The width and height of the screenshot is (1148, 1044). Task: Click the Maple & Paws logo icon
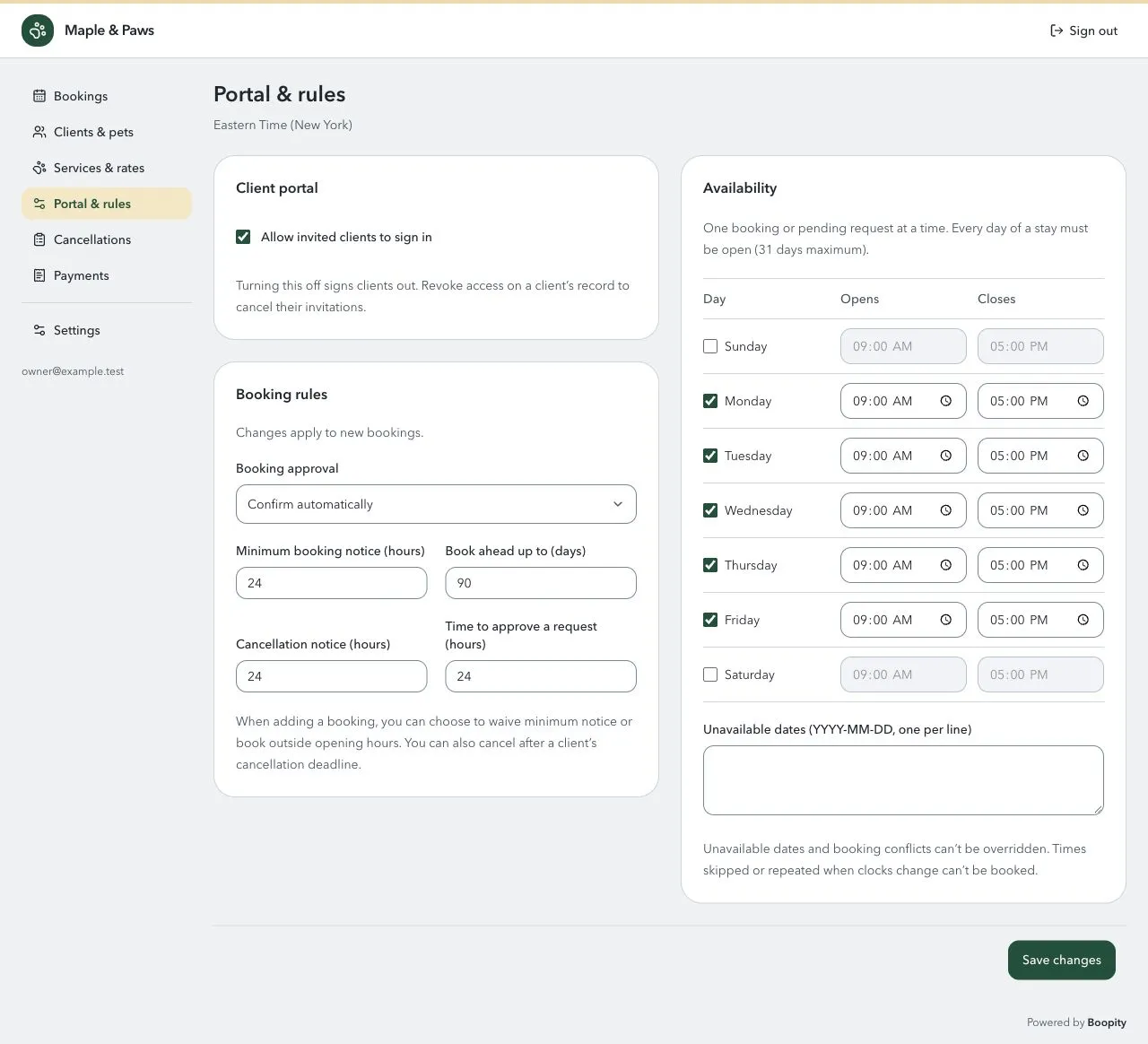[x=38, y=30]
